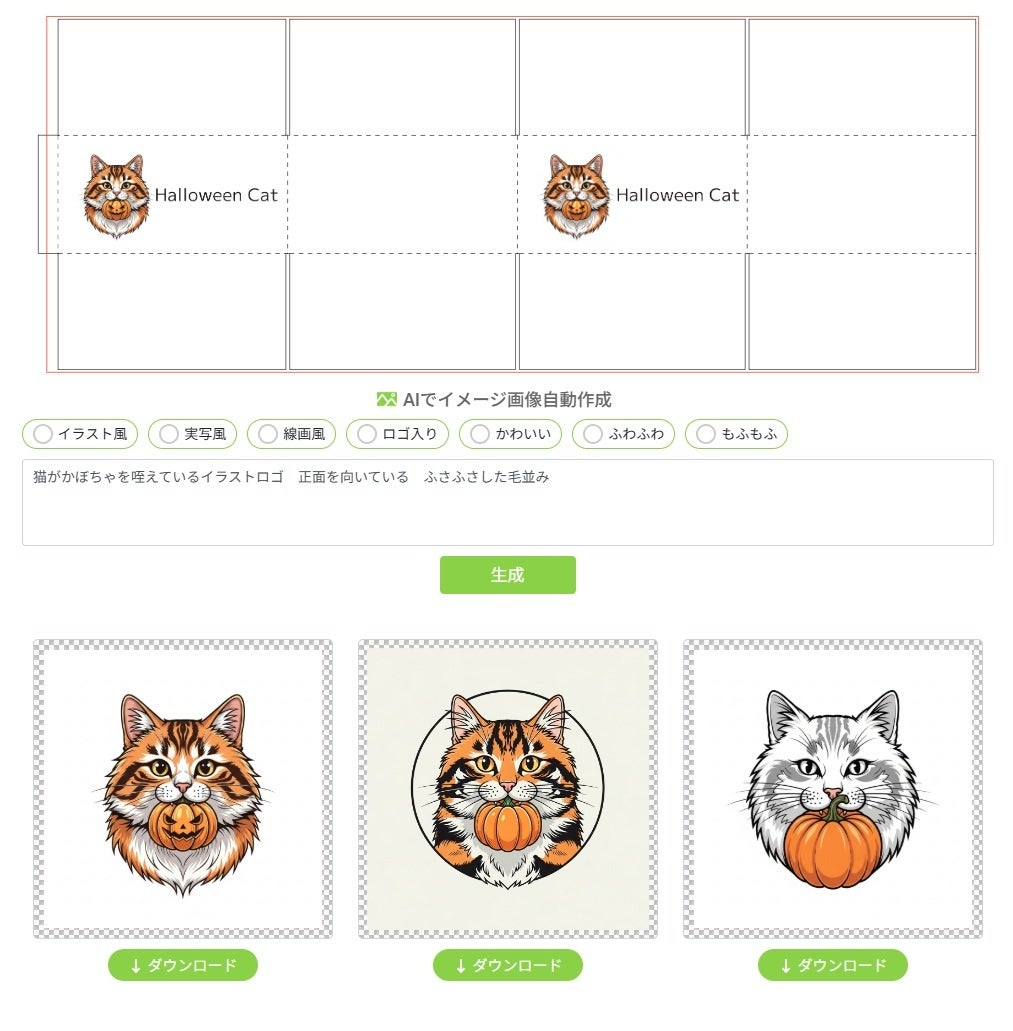Download the orange cat with jack-o-lantern image

click(x=183, y=965)
